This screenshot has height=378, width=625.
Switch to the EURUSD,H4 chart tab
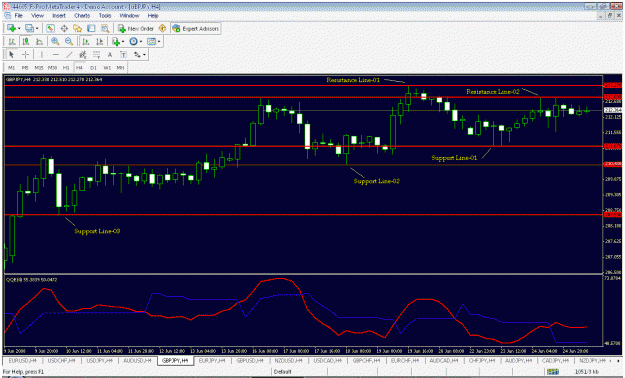pos(22,360)
